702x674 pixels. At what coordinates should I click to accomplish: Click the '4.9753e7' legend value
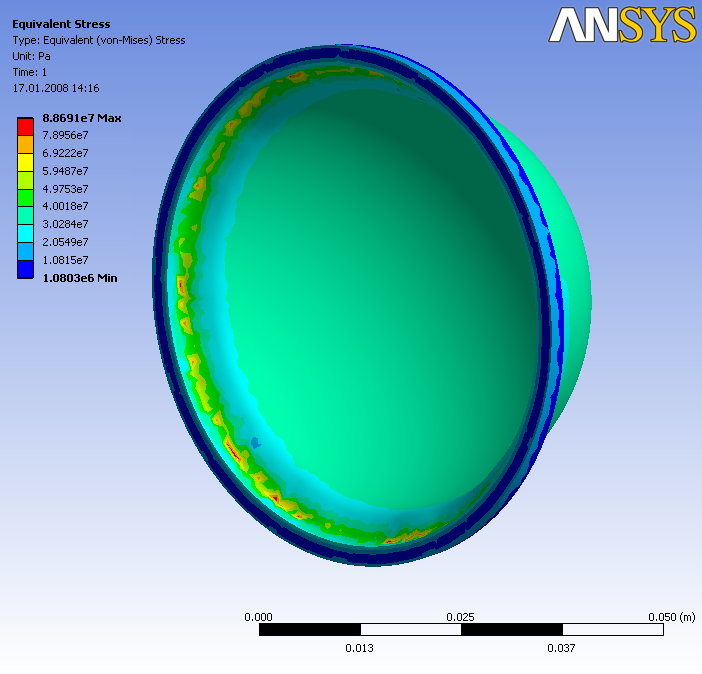coord(65,189)
